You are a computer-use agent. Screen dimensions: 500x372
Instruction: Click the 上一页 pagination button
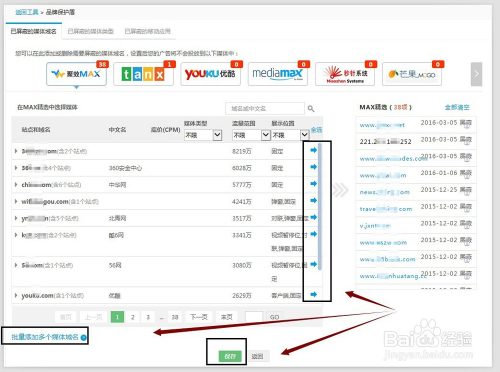93,317
